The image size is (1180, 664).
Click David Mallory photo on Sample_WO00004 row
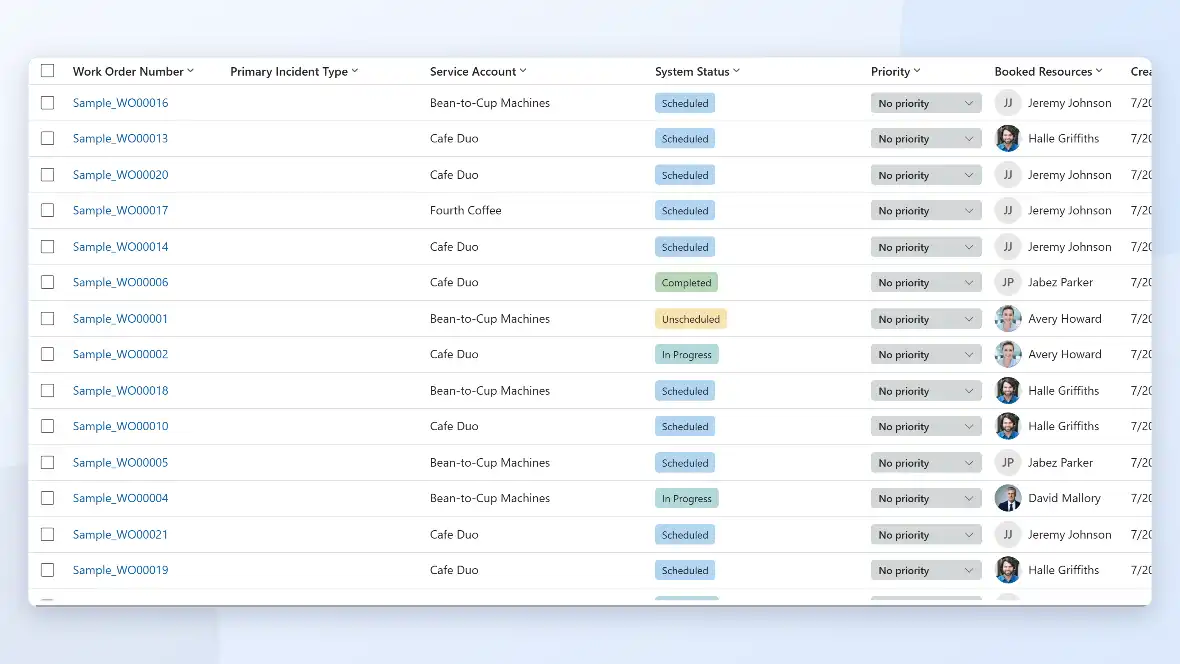pos(1008,498)
